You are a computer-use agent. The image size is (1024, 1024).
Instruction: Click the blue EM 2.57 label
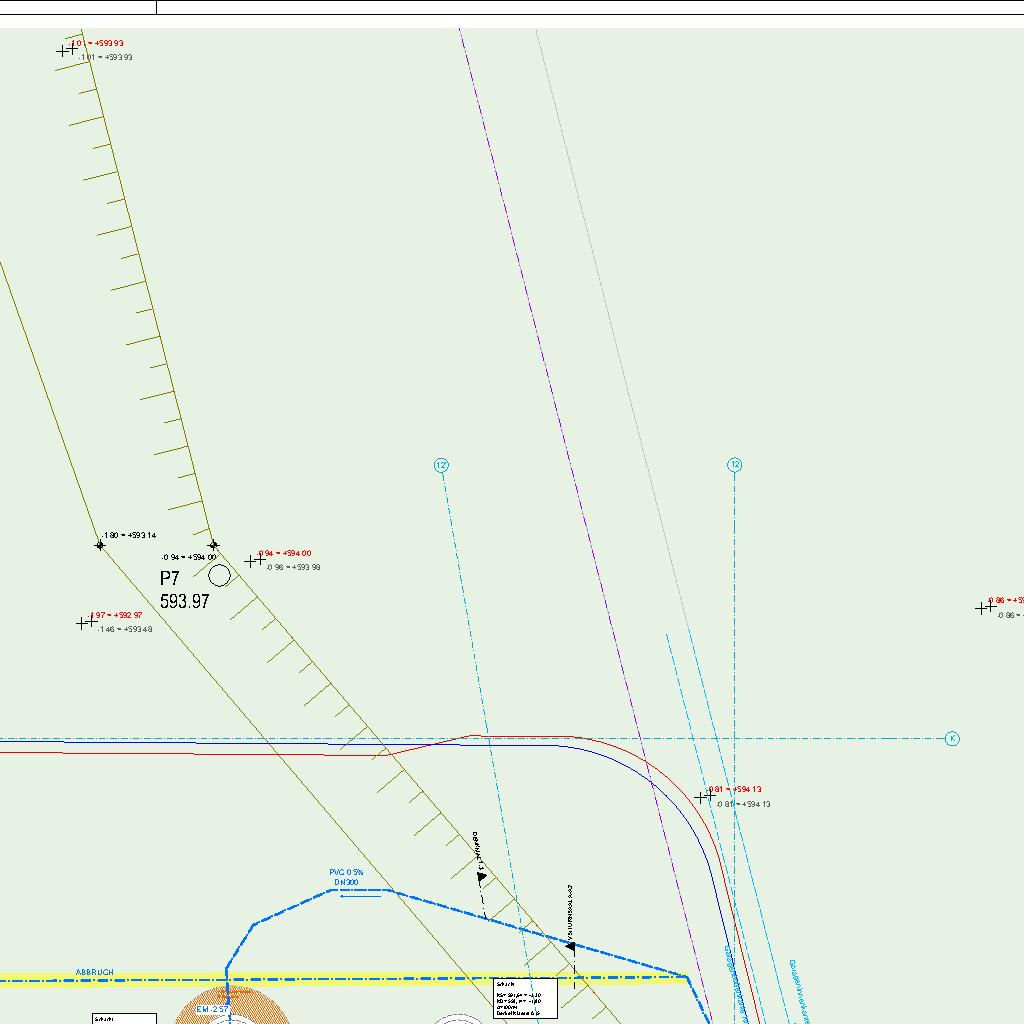point(212,1010)
